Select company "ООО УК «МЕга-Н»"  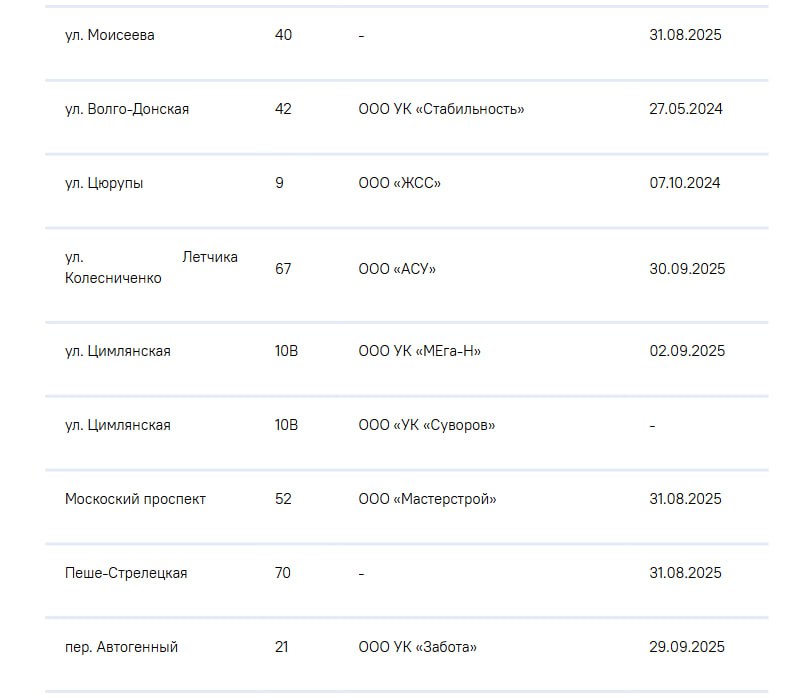tap(419, 351)
